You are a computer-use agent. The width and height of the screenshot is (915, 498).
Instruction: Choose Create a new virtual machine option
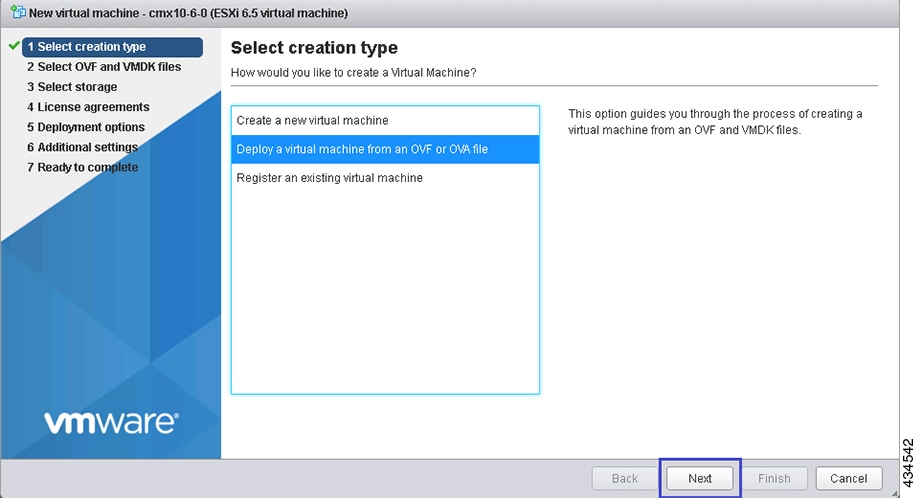tap(385, 120)
